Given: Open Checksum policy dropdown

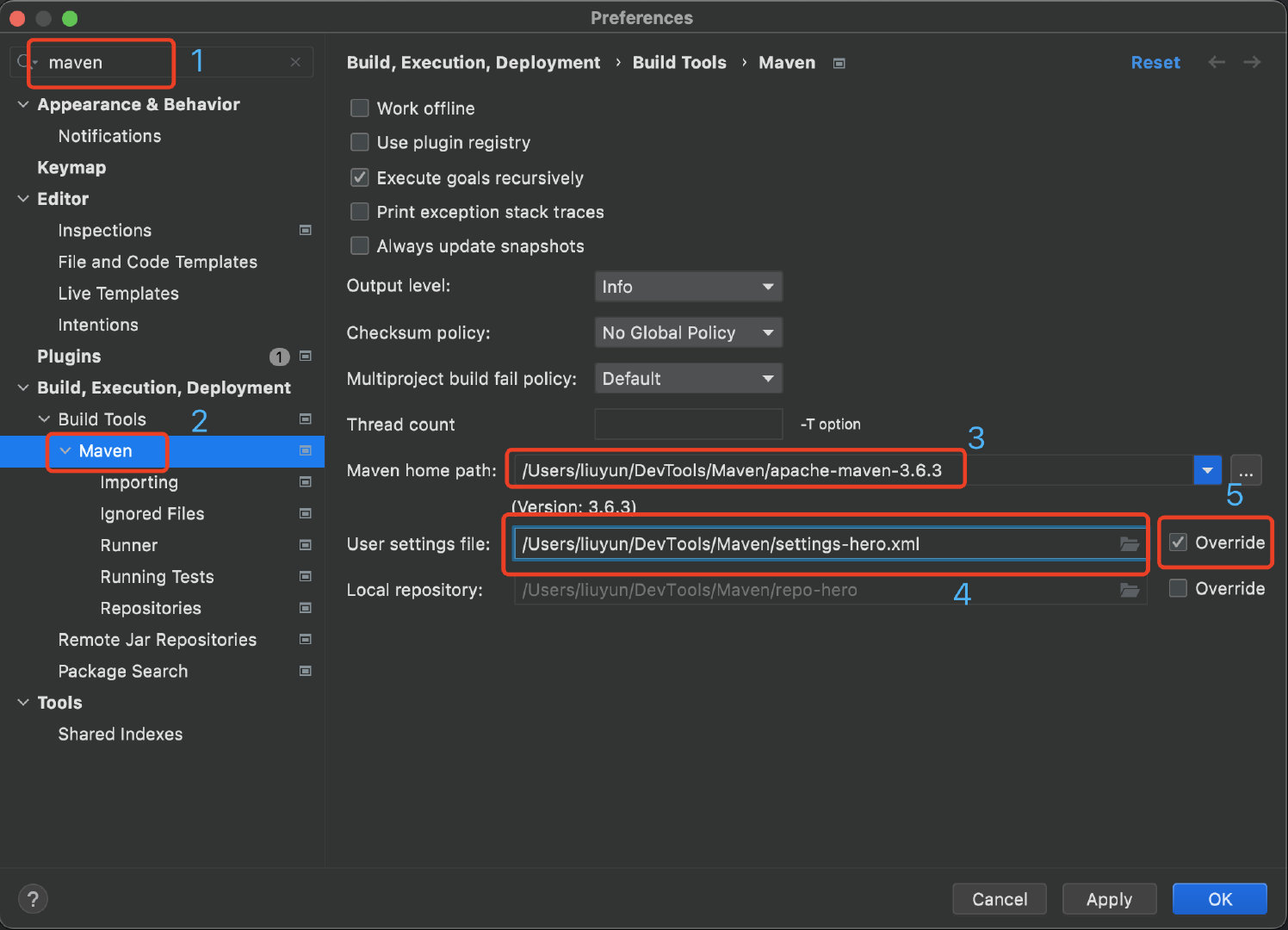Looking at the screenshot, I should click(x=688, y=332).
